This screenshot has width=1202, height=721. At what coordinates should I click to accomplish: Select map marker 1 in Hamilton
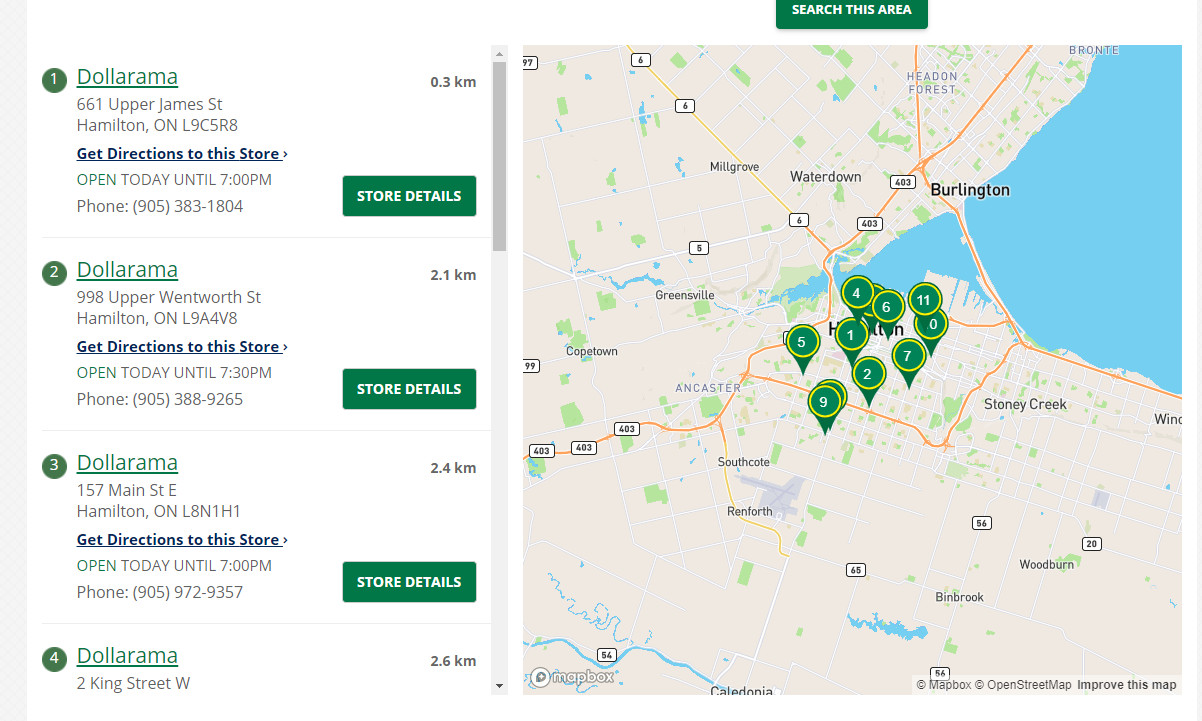[851, 336]
